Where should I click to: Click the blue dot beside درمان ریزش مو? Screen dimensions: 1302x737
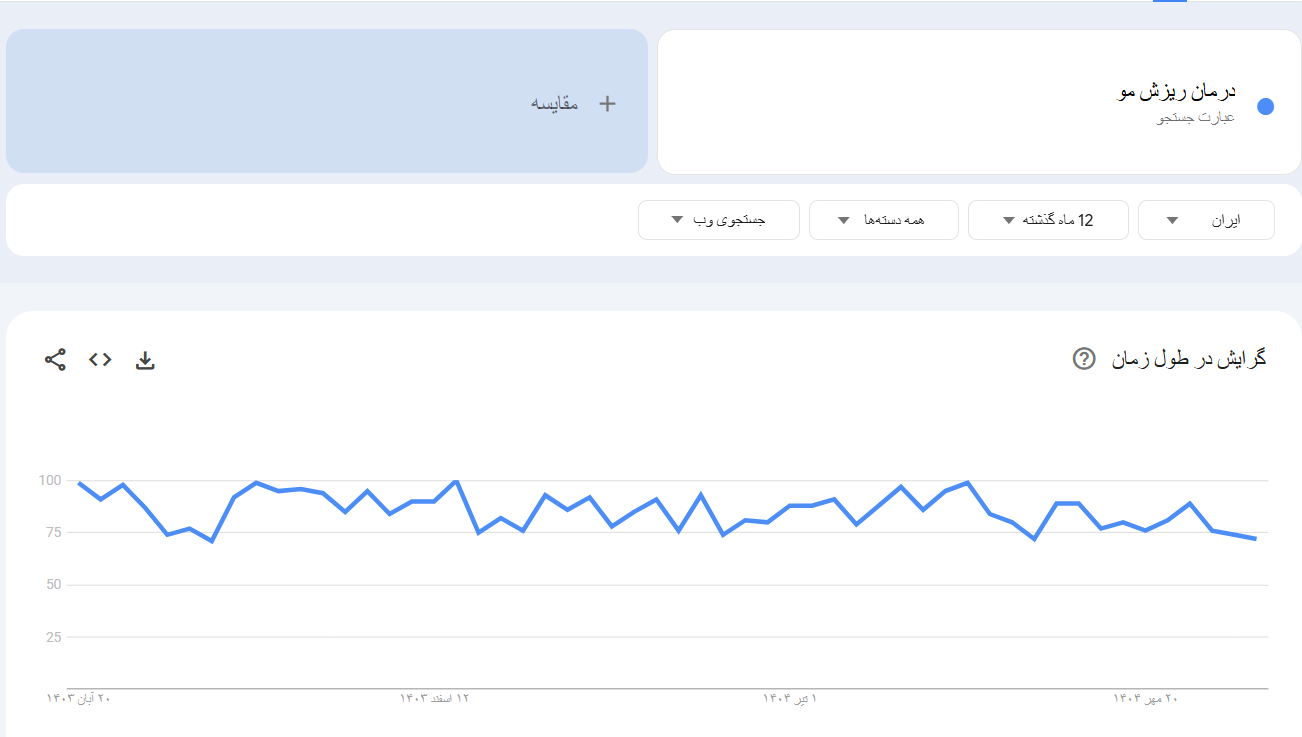1265,107
